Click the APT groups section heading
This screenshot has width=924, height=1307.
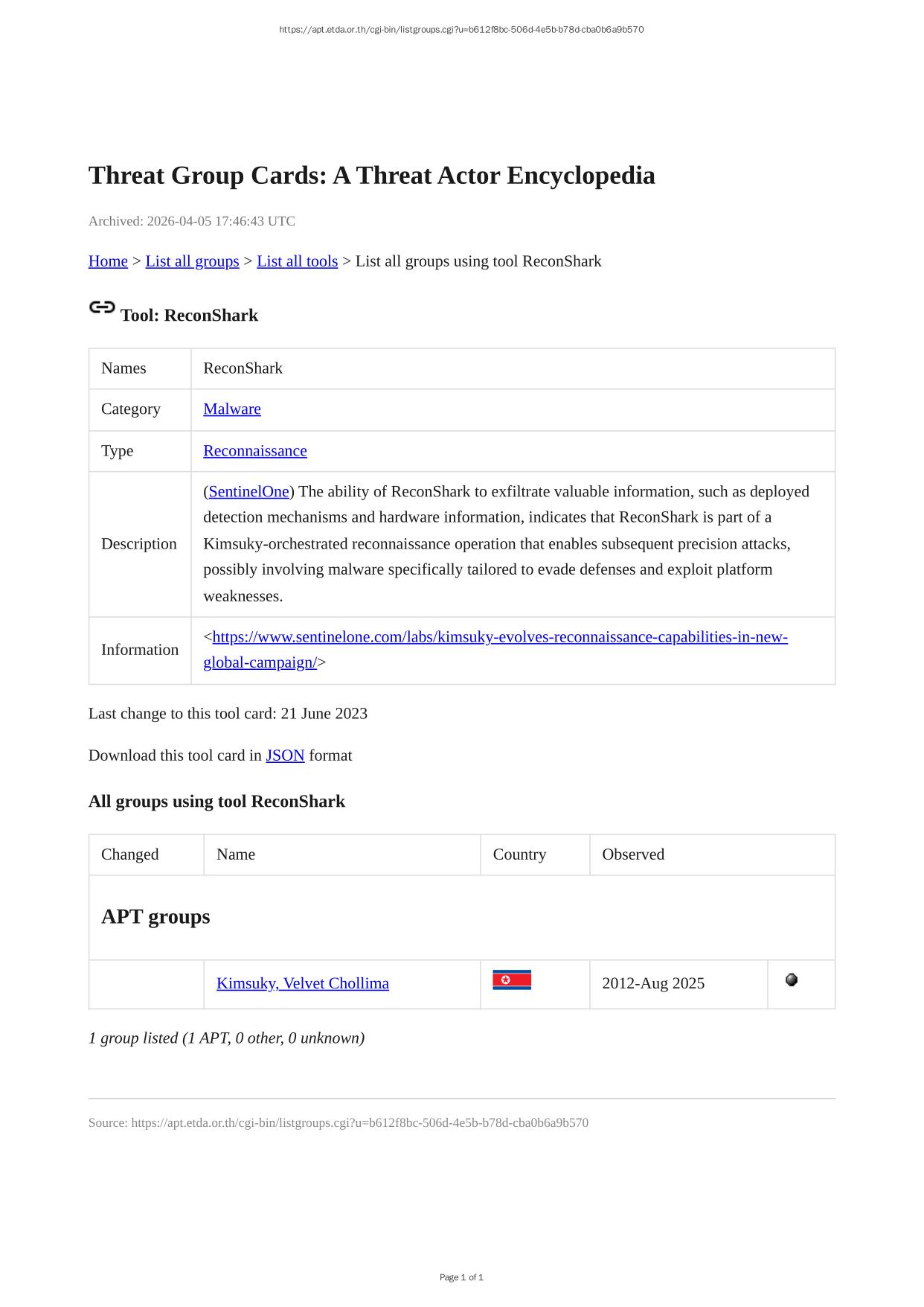[x=155, y=916]
